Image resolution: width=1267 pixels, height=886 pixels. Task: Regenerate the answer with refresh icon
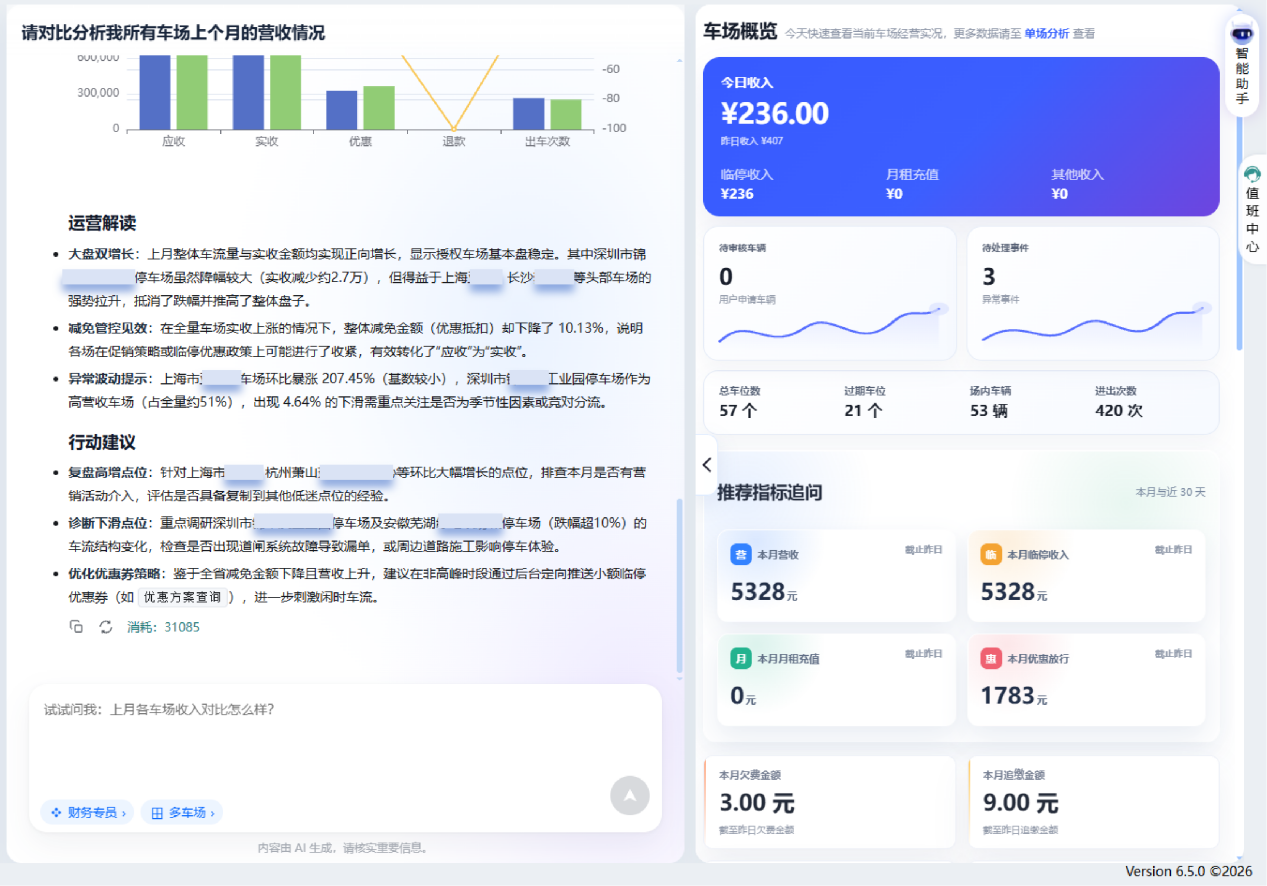tap(106, 627)
